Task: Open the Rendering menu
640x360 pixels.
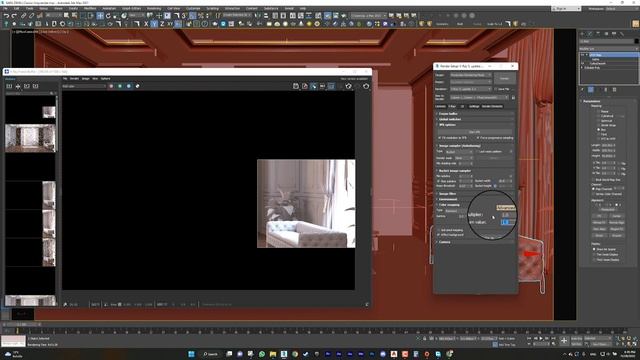Action: 154,8
